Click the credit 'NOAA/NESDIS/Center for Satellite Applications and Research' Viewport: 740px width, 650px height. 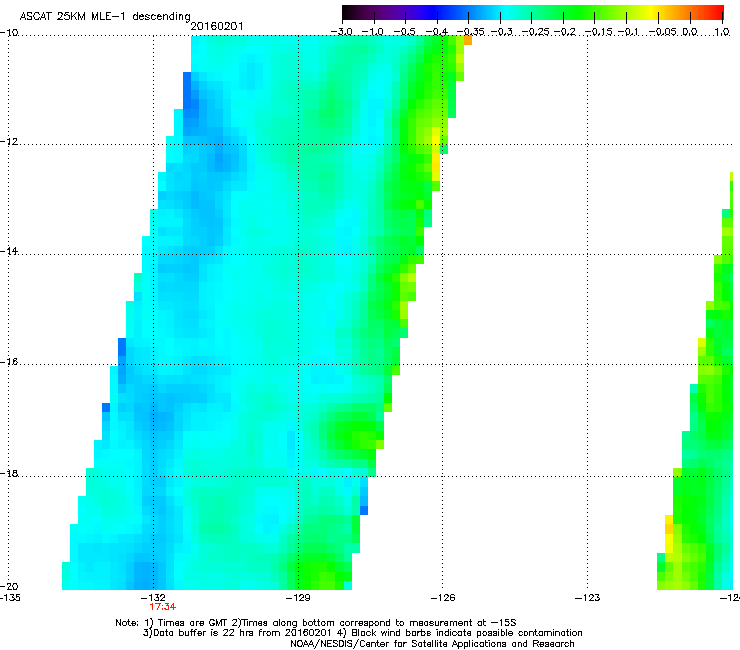click(x=432, y=644)
